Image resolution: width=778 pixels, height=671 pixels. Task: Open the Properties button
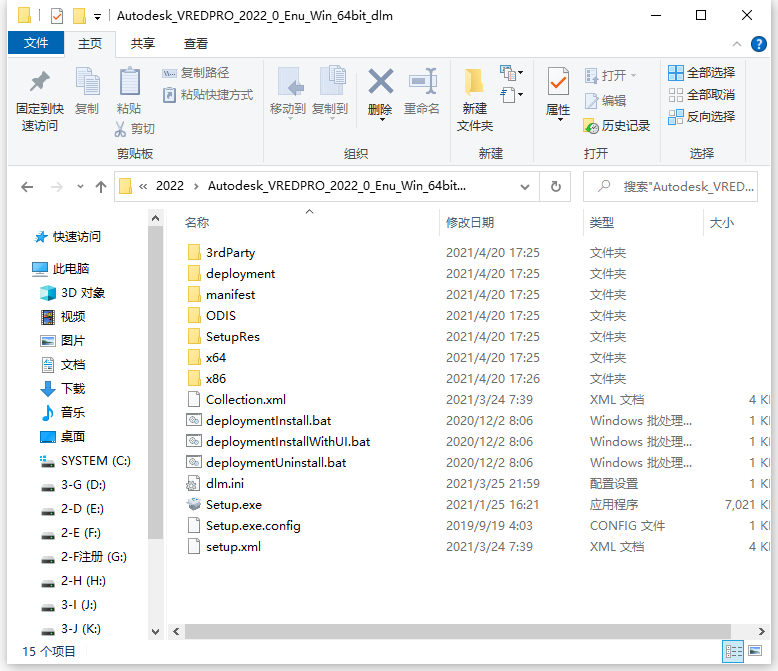click(x=558, y=94)
